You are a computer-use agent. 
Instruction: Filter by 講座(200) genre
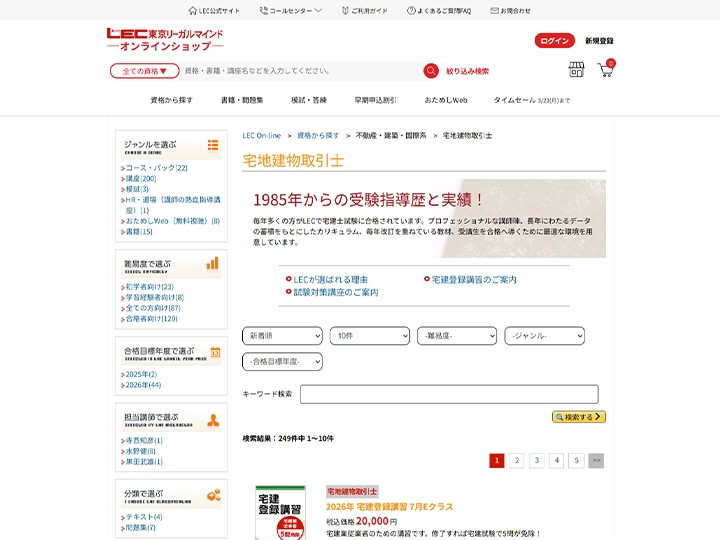tap(141, 178)
